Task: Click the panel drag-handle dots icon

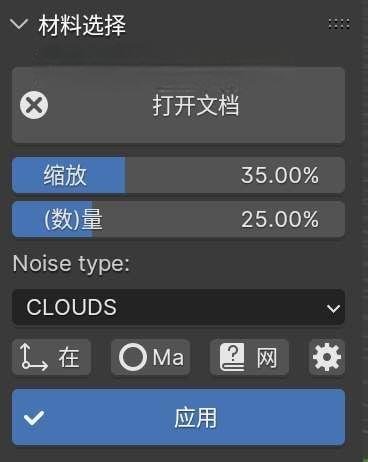Action: tap(339, 24)
